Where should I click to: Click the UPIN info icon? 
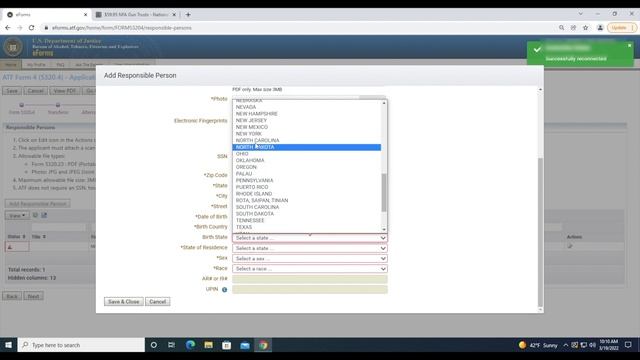(x=224, y=289)
